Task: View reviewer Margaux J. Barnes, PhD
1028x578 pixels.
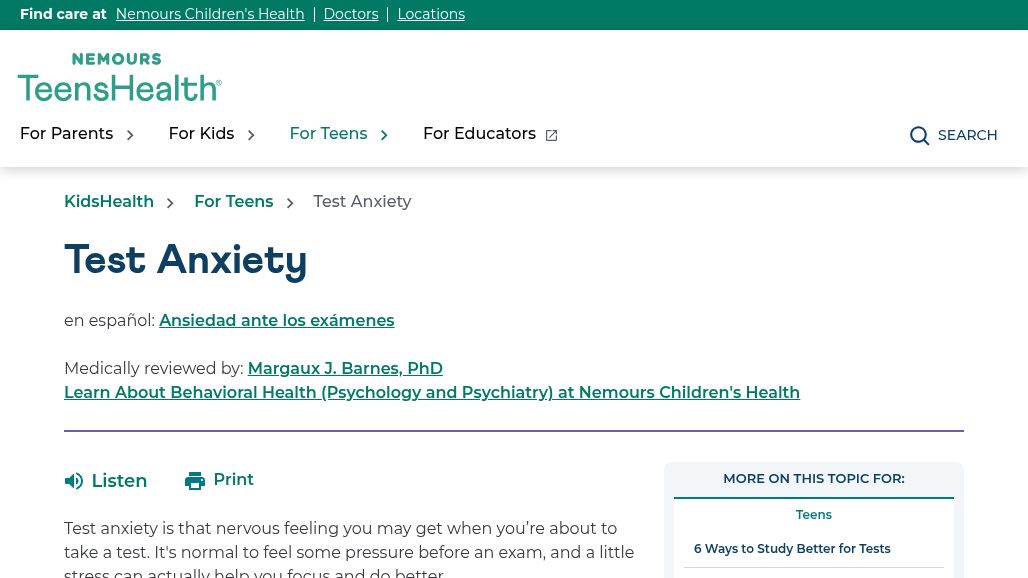Action: [345, 369]
